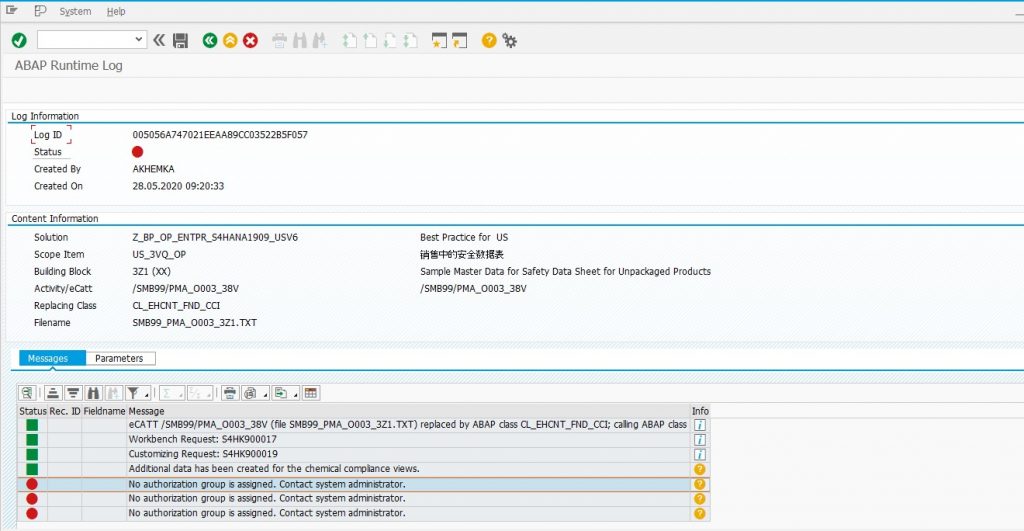This screenshot has width=1024, height=531.
Task: Switch to the Parameters tab
Action: [x=120, y=358]
